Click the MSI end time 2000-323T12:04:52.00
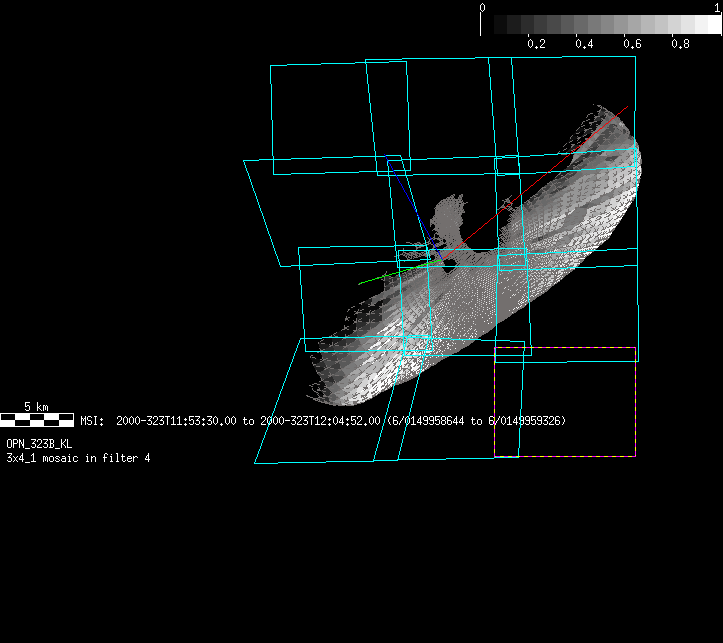Image resolution: width=723 pixels, height=643 pixels. (x=320, y=421)
